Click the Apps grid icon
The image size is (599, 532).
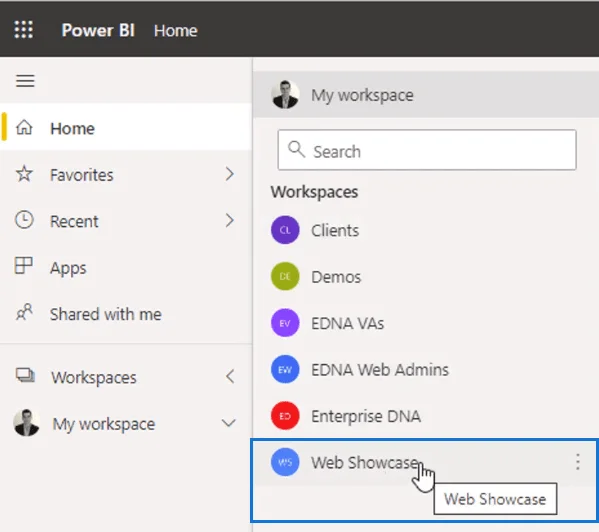(24, 266)
